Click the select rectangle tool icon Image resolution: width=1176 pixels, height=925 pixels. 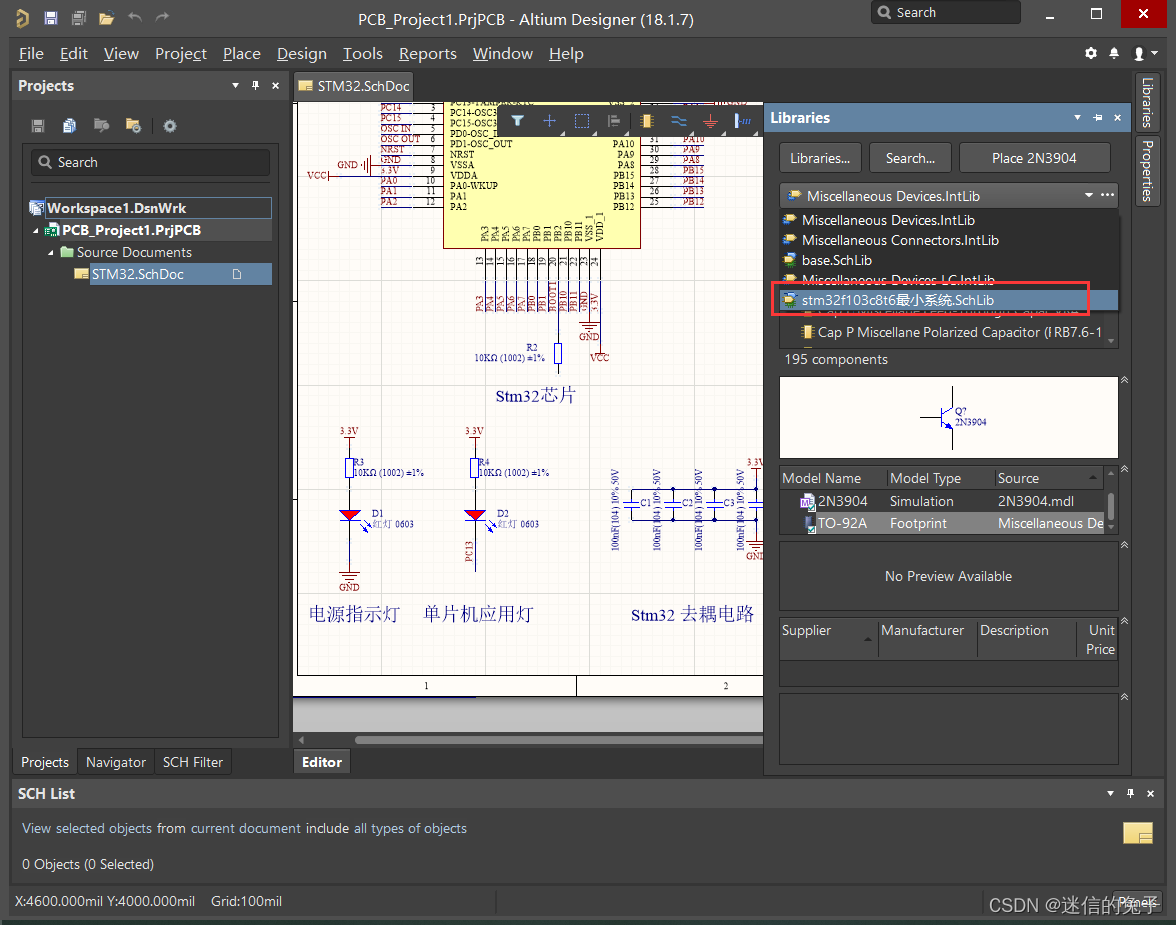point(582,121)
